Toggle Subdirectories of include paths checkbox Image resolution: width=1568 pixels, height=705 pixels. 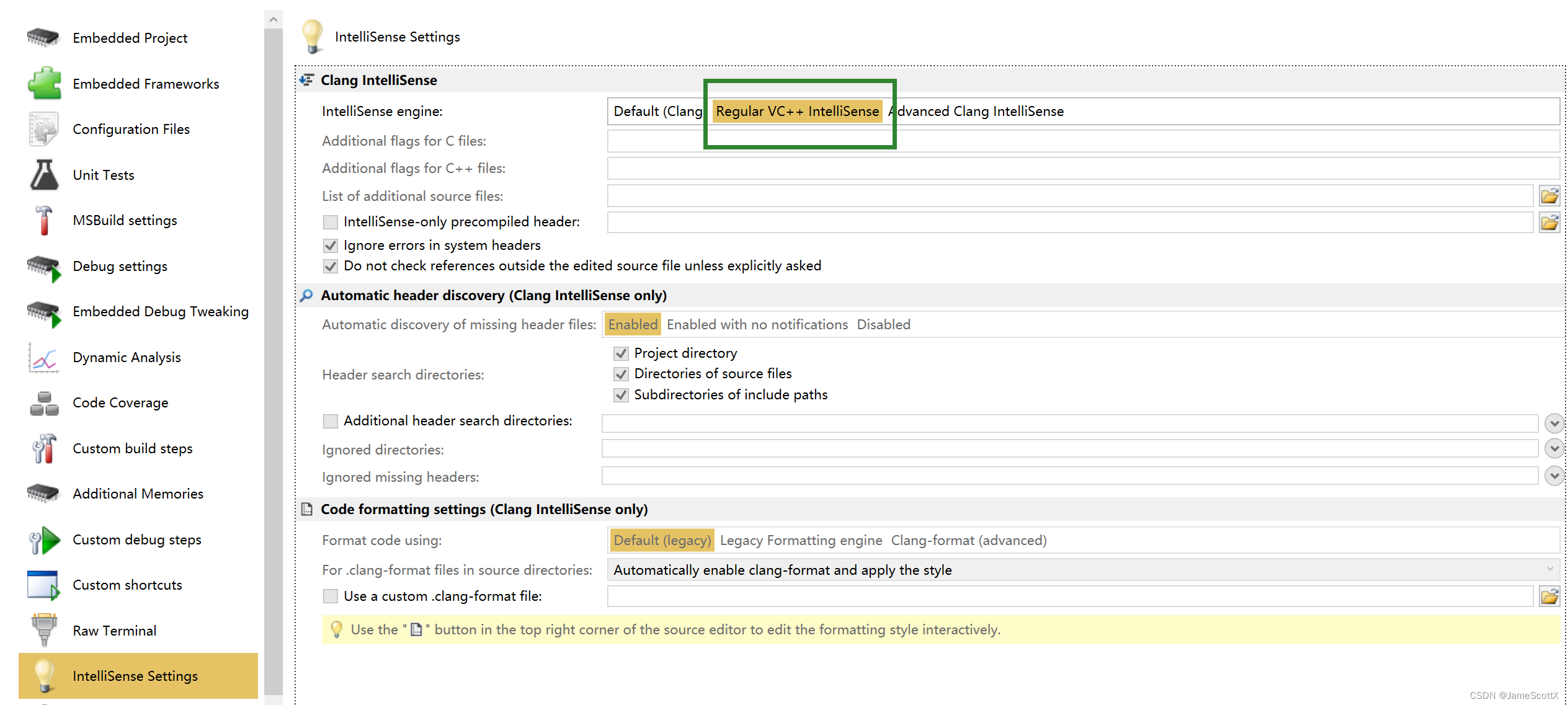[x=621, y=395]
